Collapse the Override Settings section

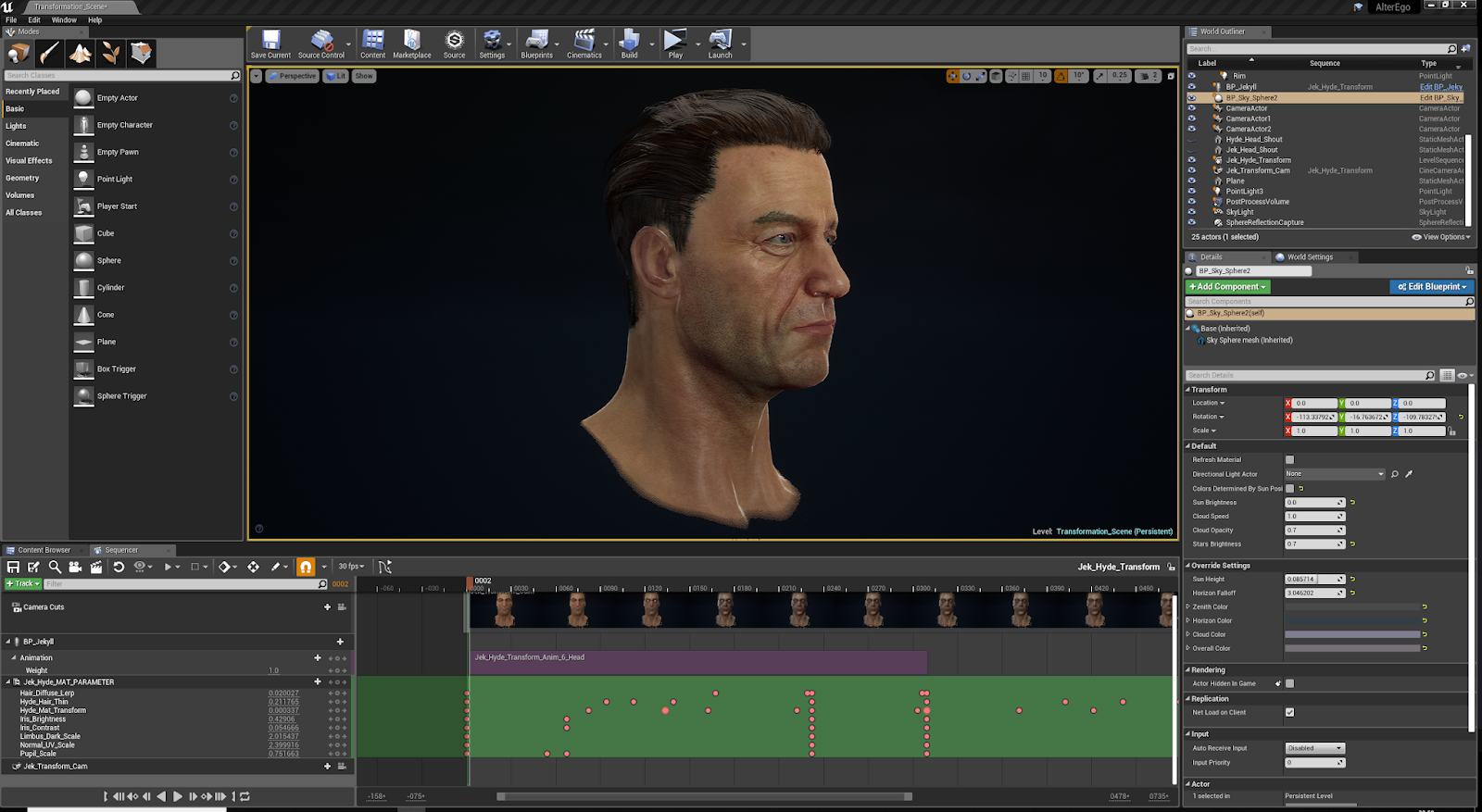pos(1188,566)
